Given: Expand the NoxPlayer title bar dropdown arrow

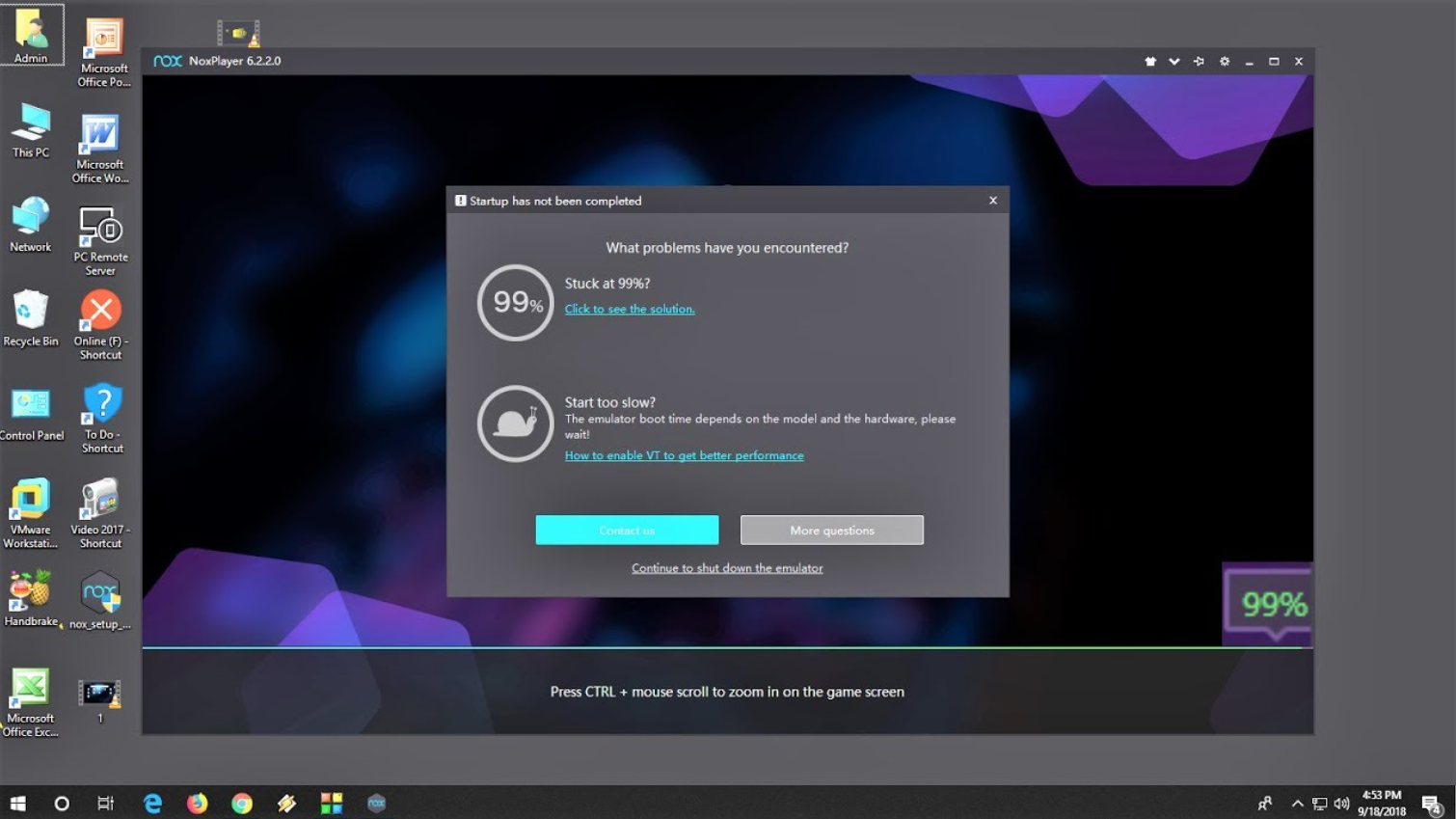Looking at the screenshot, I should coord(1174,61).
